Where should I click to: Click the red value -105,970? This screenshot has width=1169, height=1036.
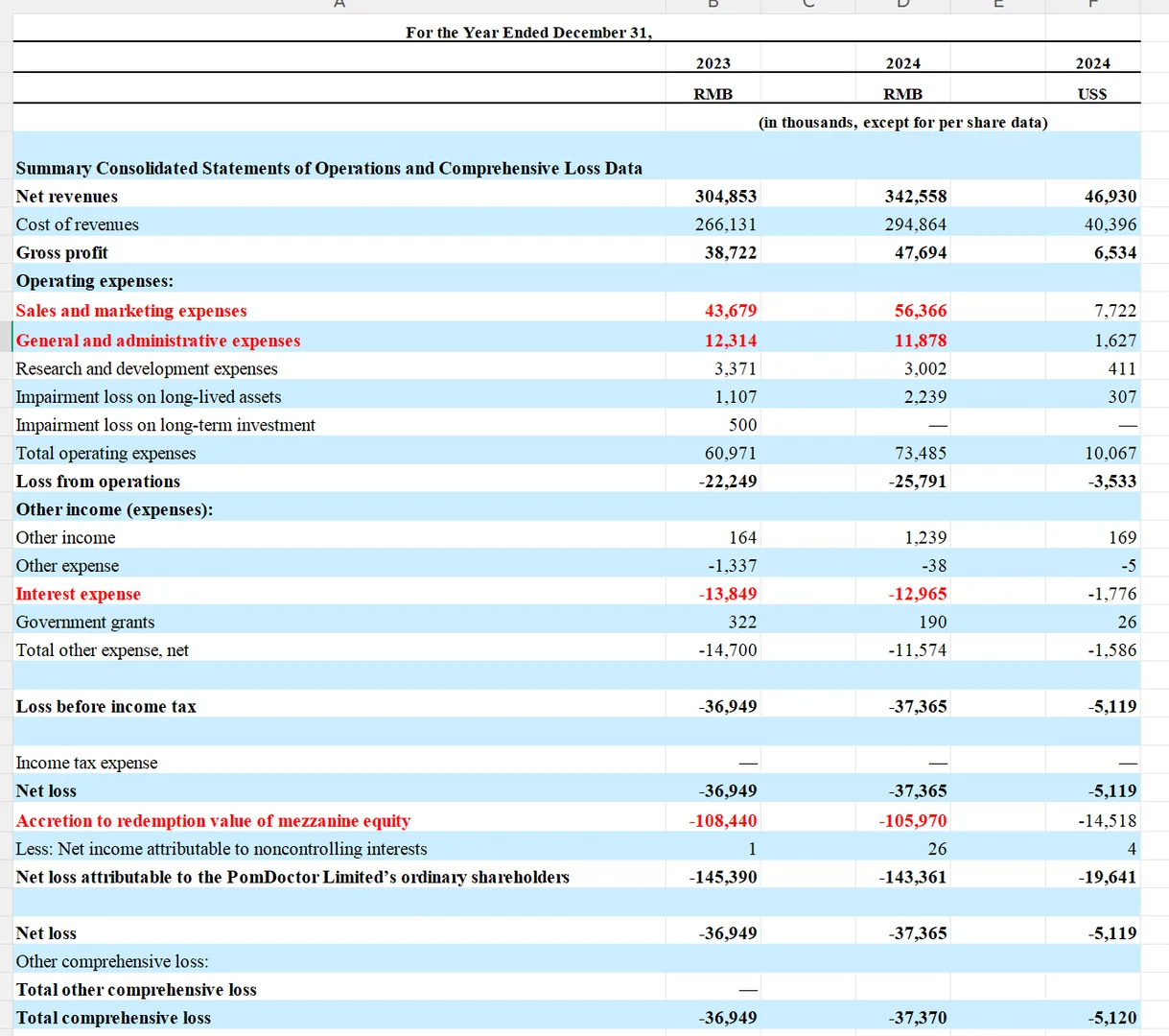pos(913,821)
